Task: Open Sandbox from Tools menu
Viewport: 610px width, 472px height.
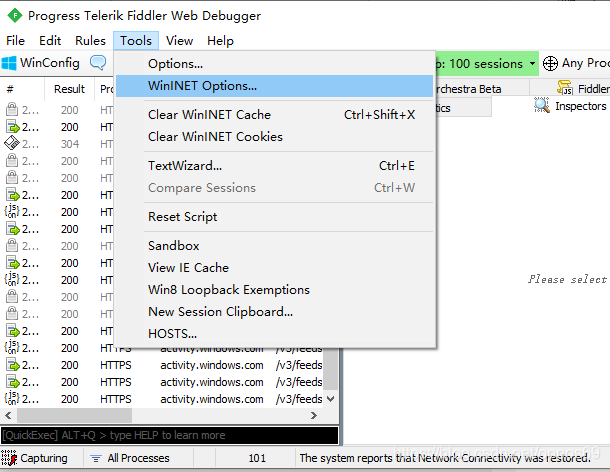Action: point(275,246)
